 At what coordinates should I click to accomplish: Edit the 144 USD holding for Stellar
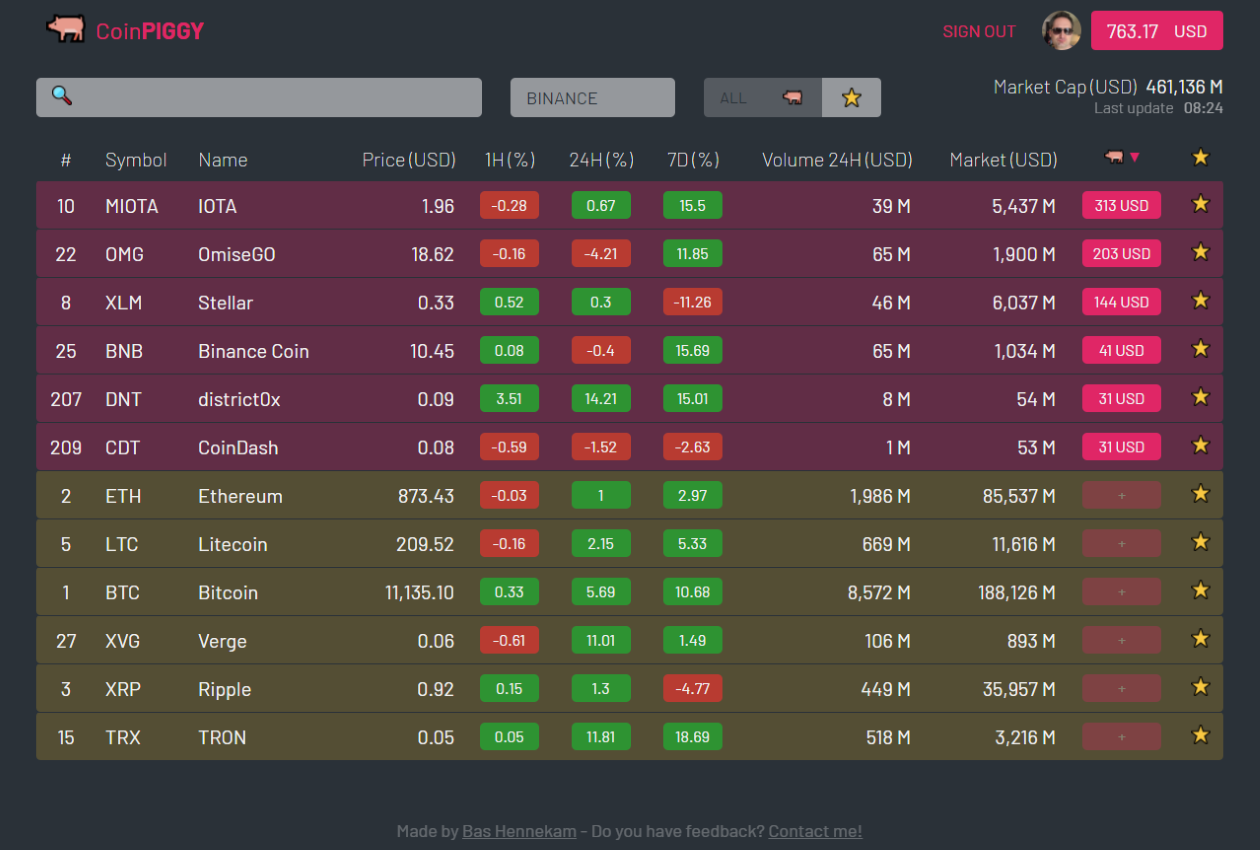click(1121, 302)
